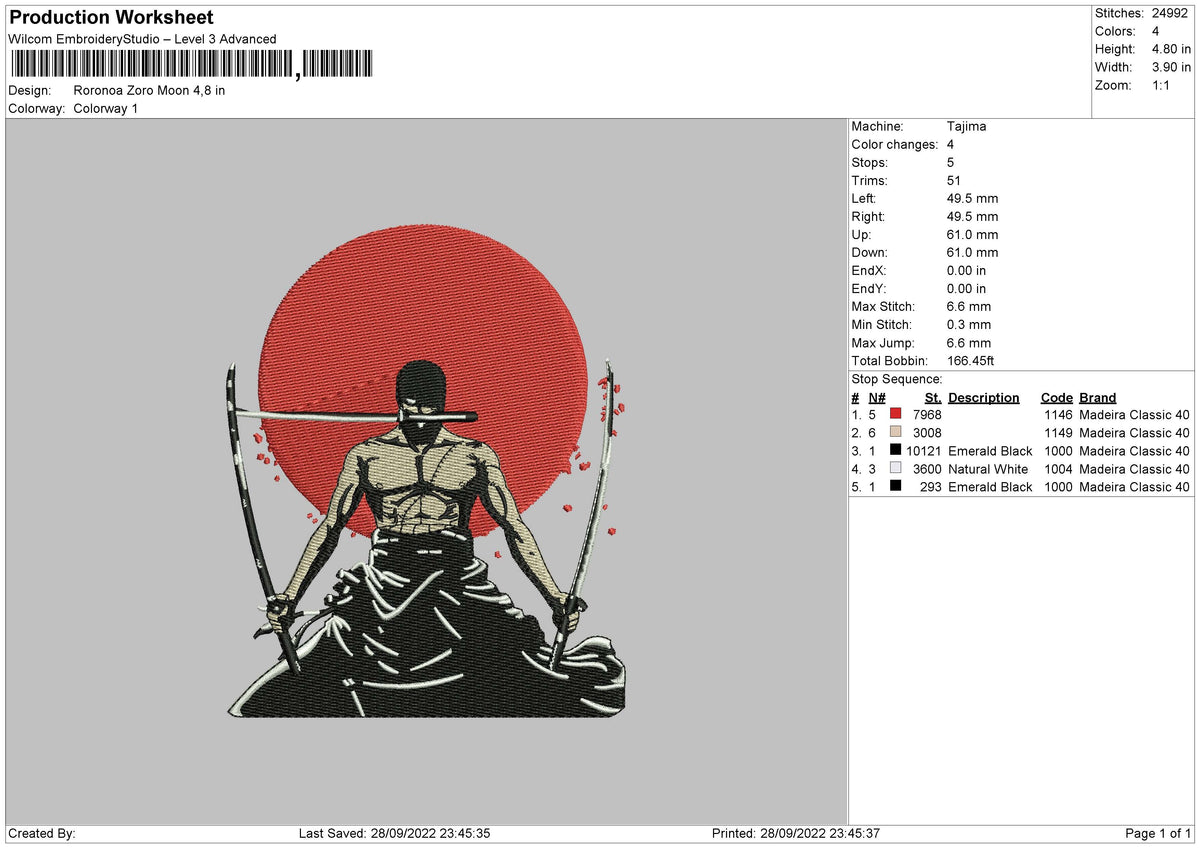Select the Colorway 1 value
The height and width of the screenshot is (848, 1200).
108,109
